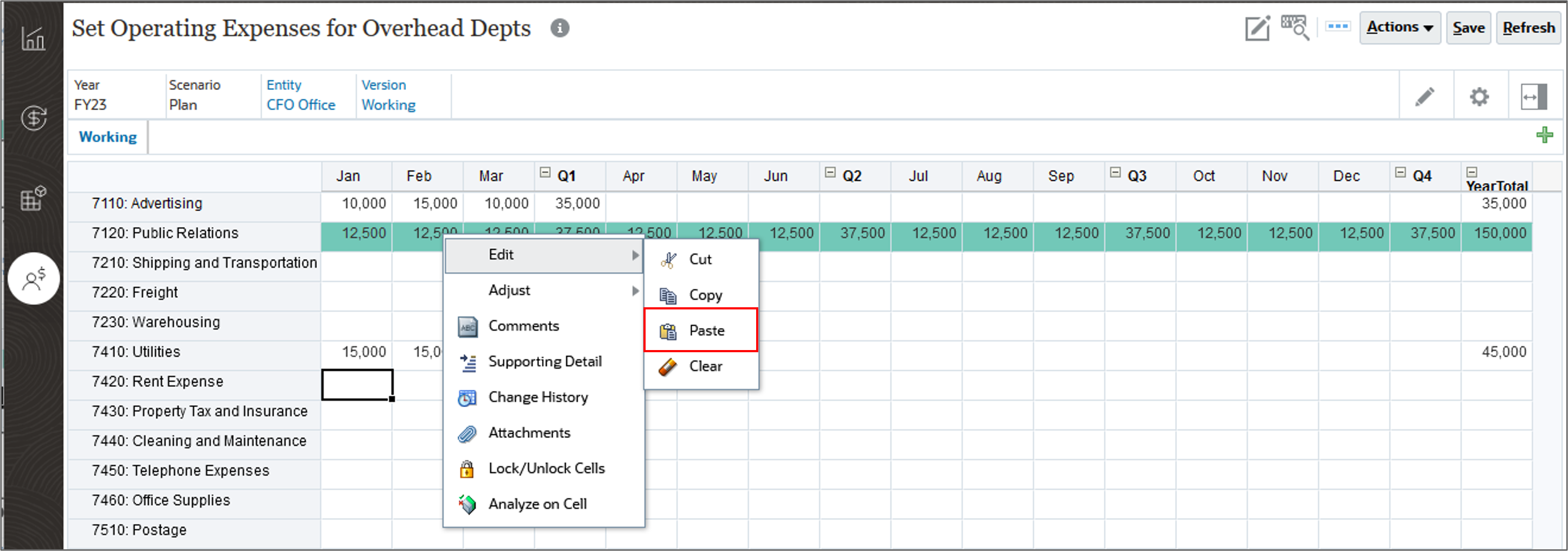Image resolution: width=1568 pixels, height=551 pixels.
Task: Open grid settings with the gear icon
Action: pos(1479,96)
